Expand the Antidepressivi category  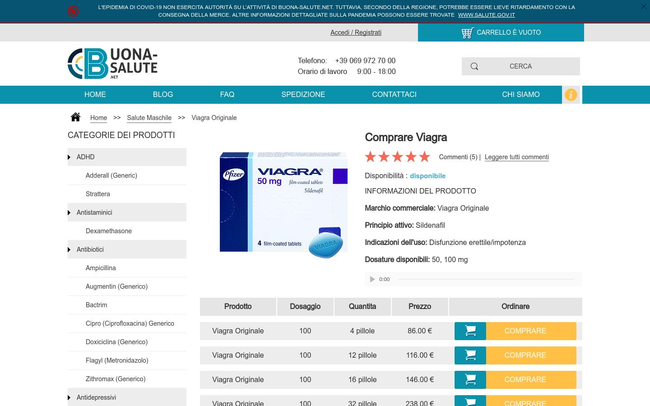tap(127, 397)
